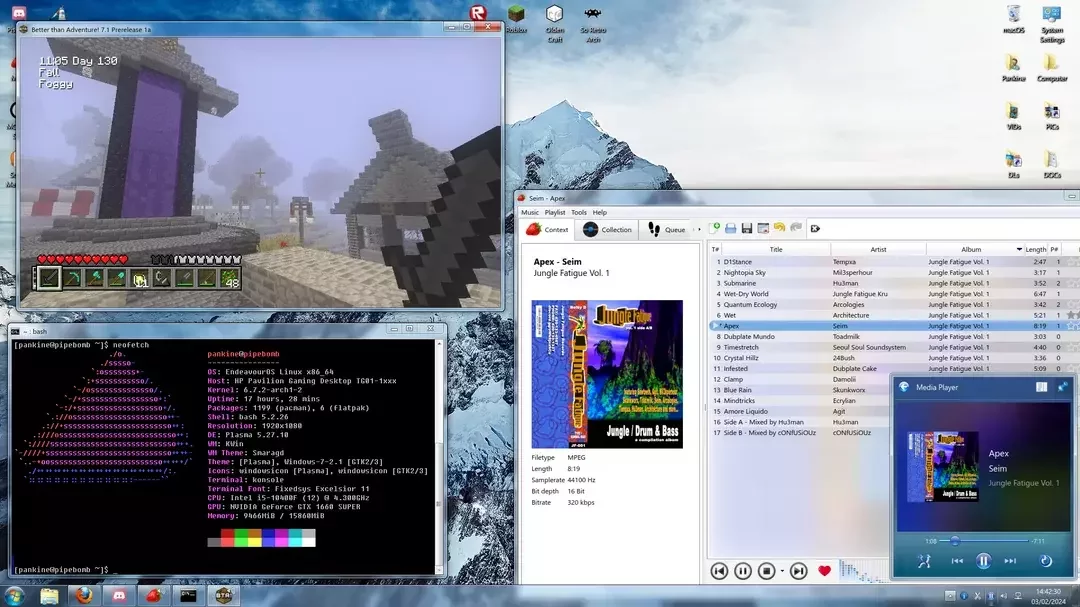Switch to the BTA Minecraft taskbar button
Screen dimensions: 1080x607
pos(223,595)
